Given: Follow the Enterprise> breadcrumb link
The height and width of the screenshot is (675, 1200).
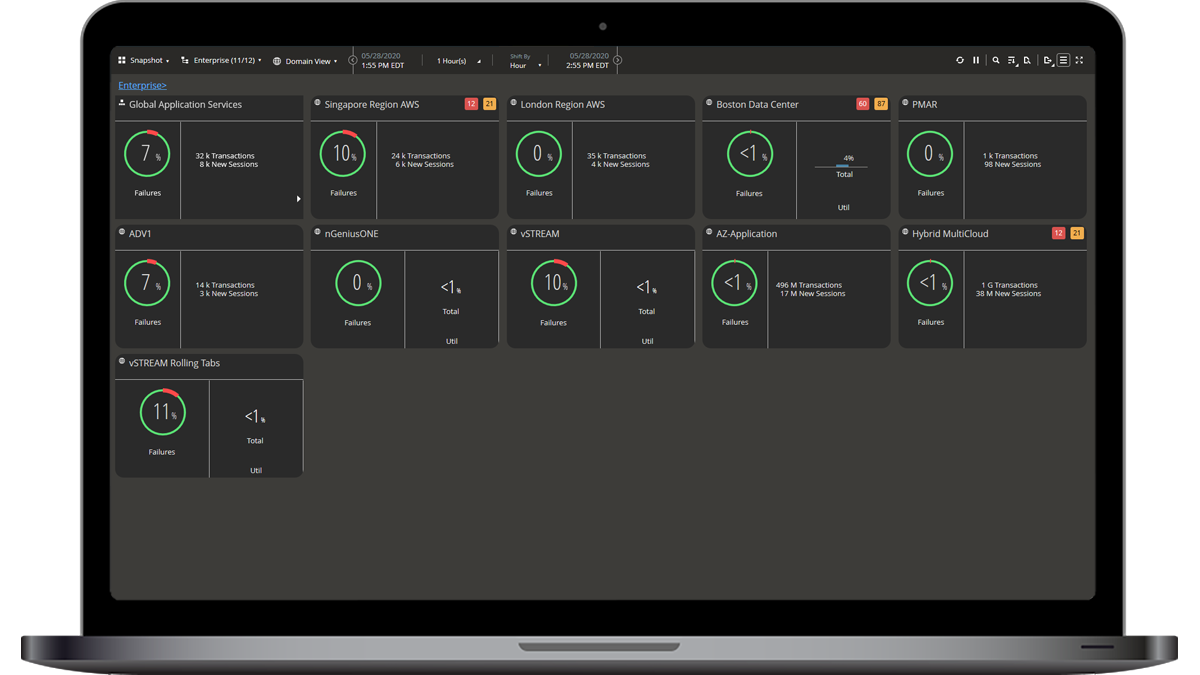Looking at the screenshot, I should tap(142, 86).
